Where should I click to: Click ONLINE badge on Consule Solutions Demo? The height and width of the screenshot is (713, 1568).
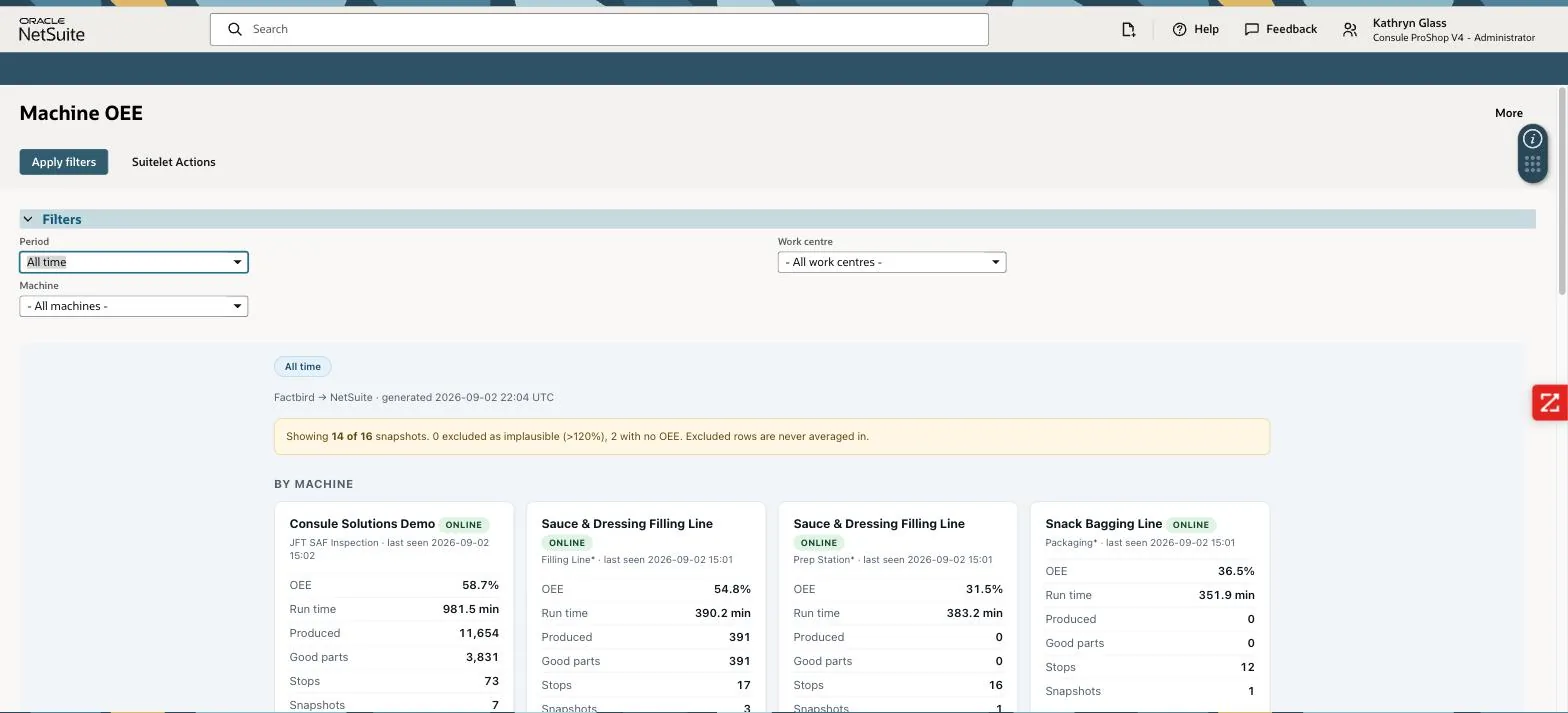pyautogui.click(x=464, y=524)
